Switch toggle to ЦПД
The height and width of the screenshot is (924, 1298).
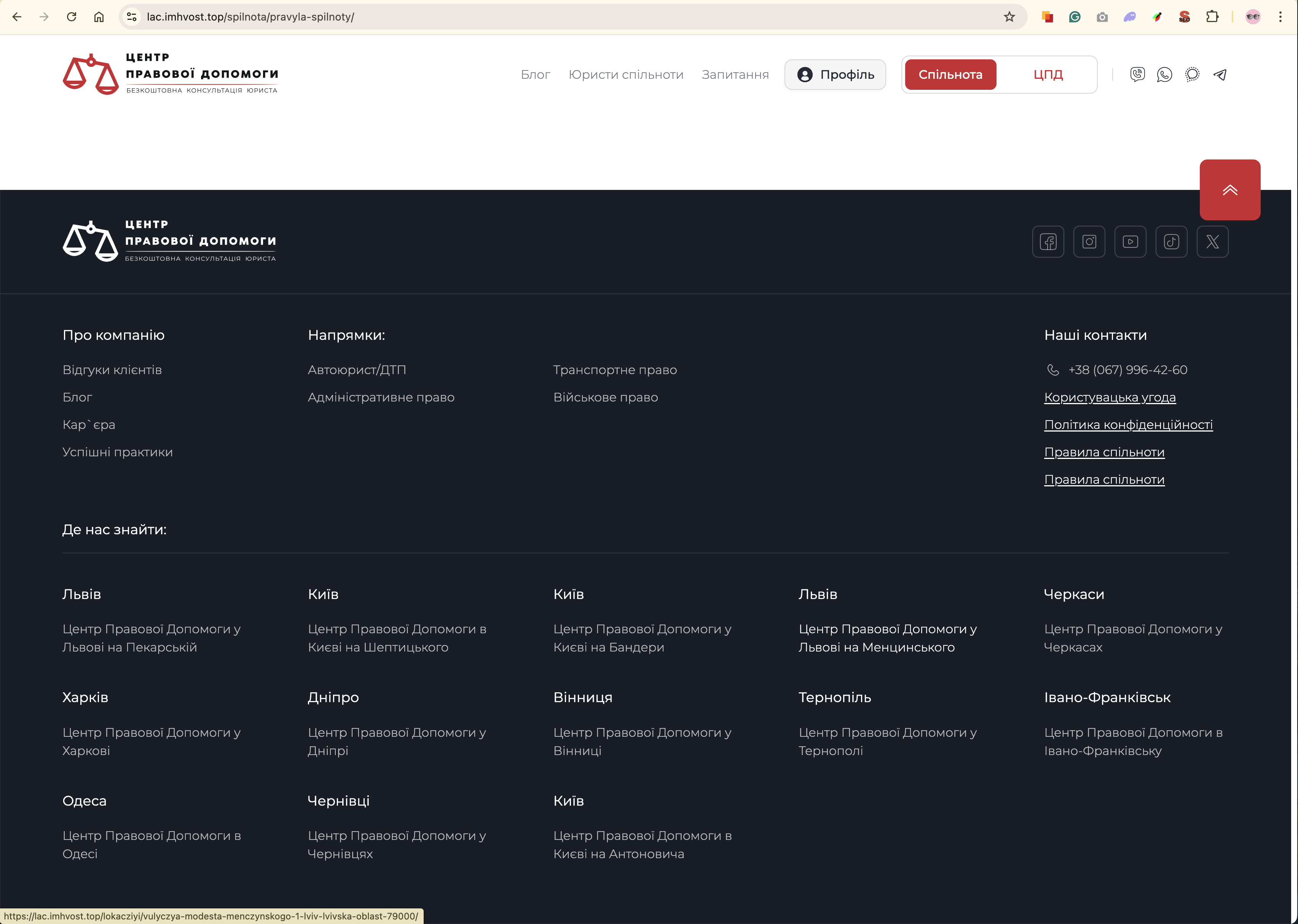(x=1048, y=75)
